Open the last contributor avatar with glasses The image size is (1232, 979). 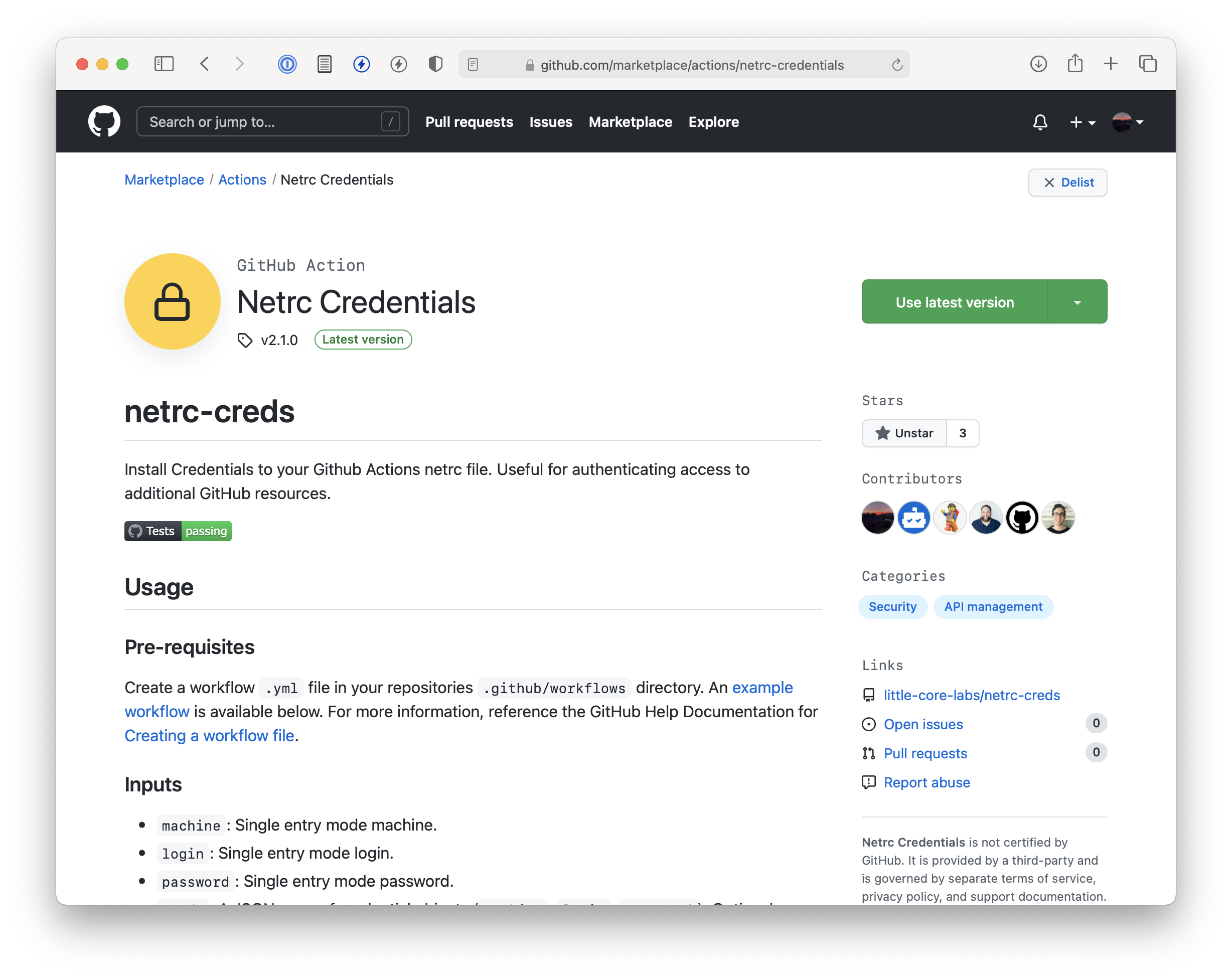click(x=1058, y=518)
